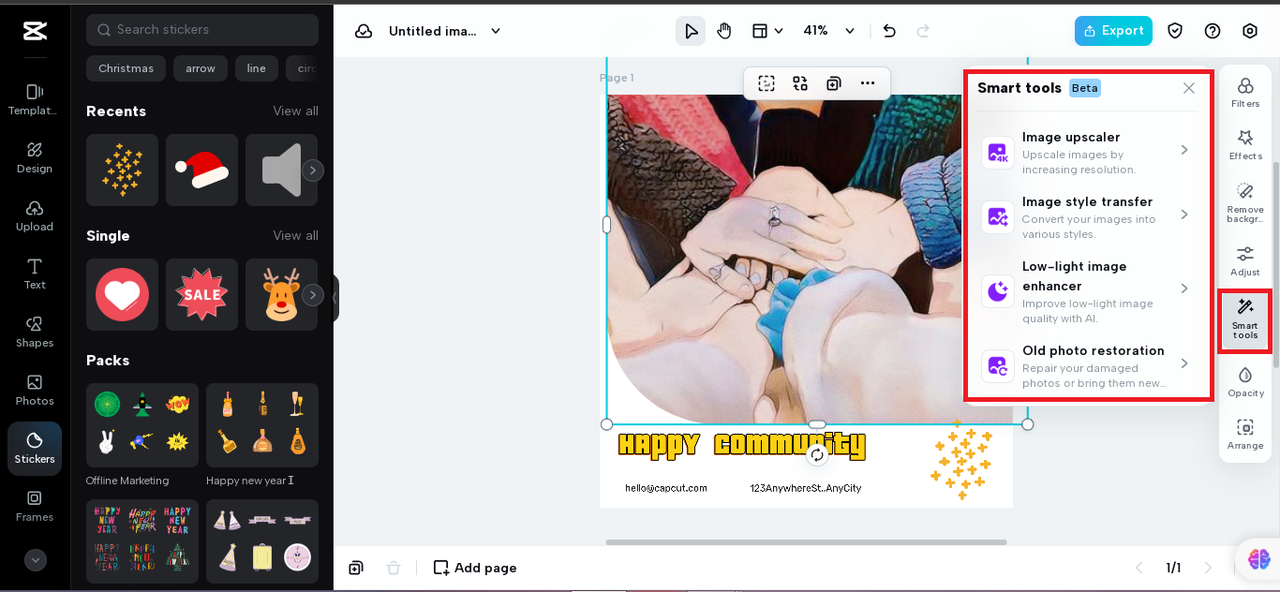The image size is (1280, 592).
Task: Click the Export button
Action: pos(1113,31)
